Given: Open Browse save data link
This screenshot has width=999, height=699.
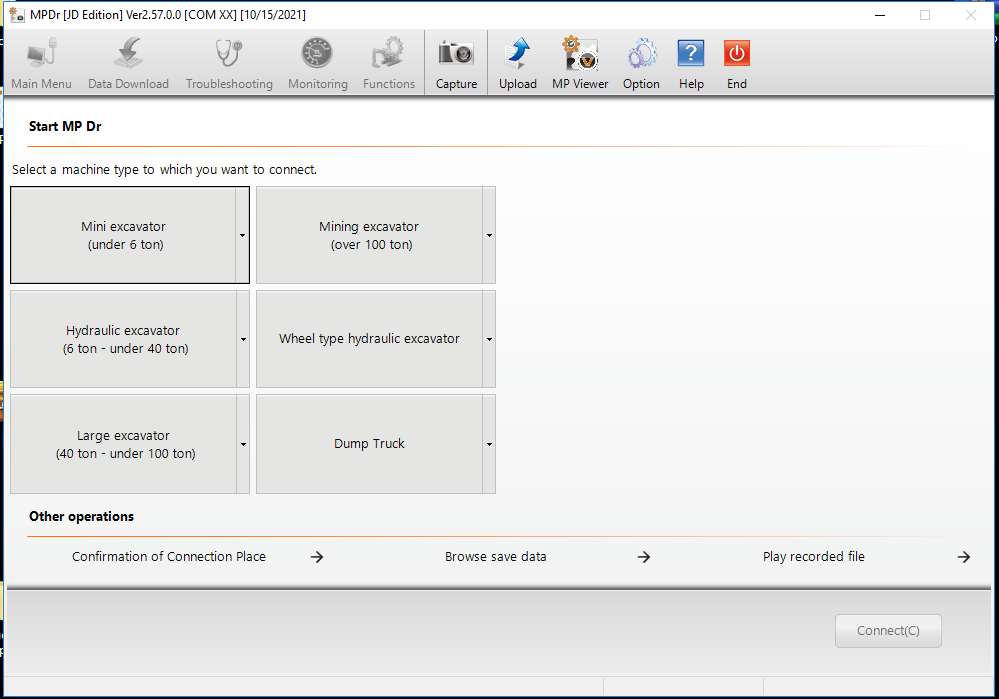Looking at the screenshot, I should pos(496,556).
